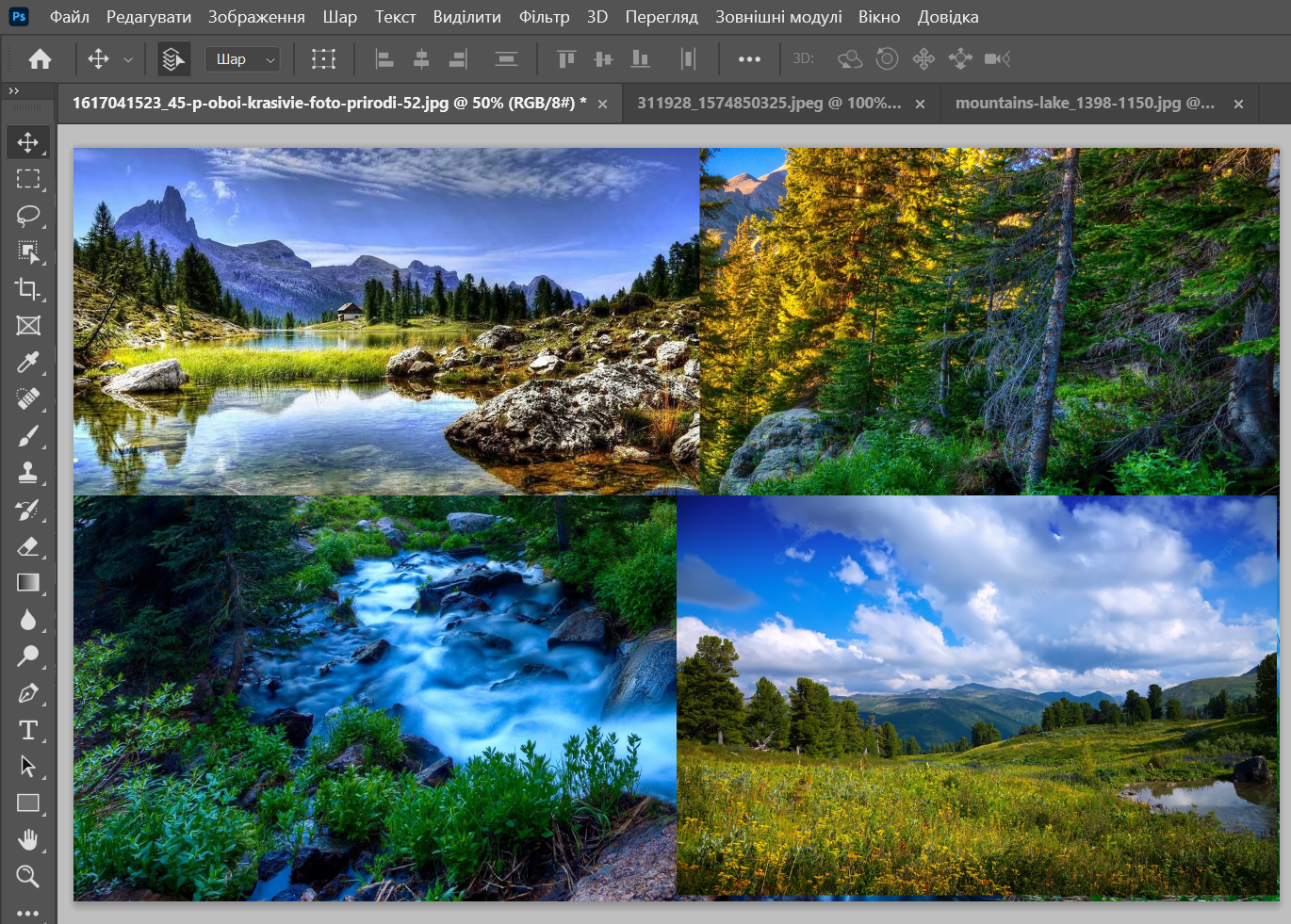Open the align options three-dots button

[749, 59]
